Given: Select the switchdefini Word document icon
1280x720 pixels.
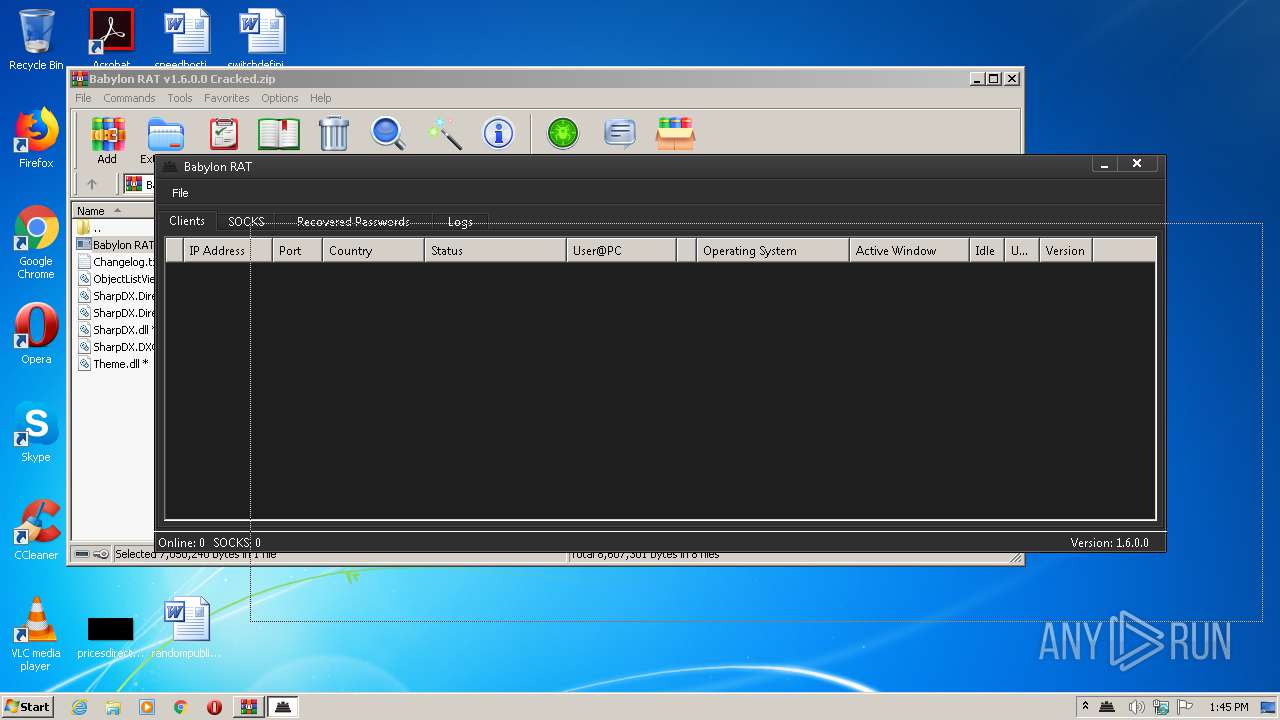Looking at the screenshot, I should (262, 38).
